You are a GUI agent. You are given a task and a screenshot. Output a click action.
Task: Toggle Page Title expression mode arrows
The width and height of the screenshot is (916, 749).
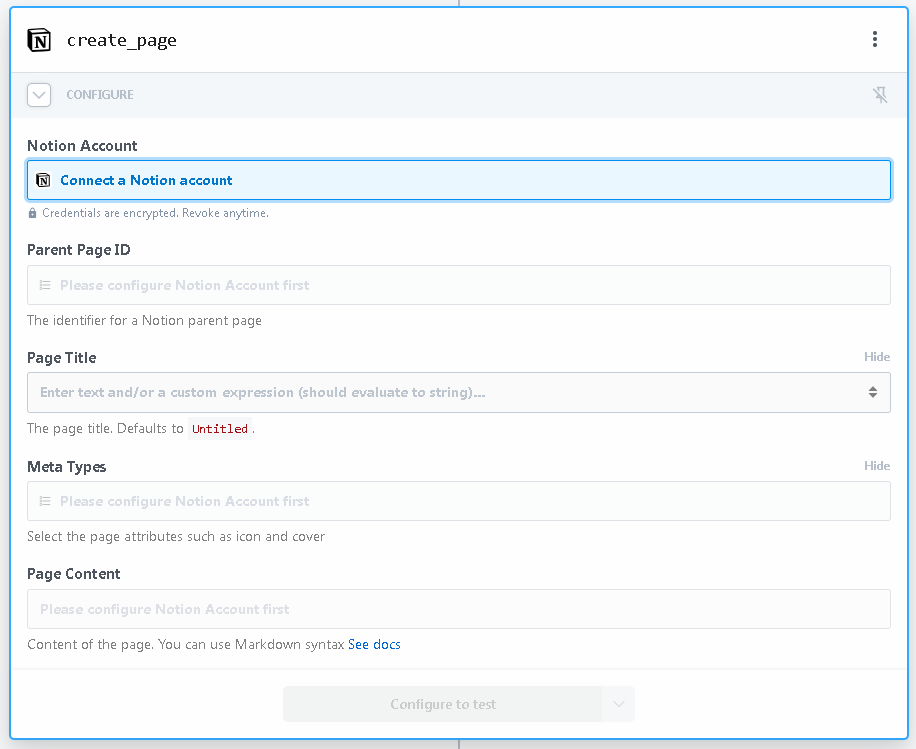click(x=873, y=393)
